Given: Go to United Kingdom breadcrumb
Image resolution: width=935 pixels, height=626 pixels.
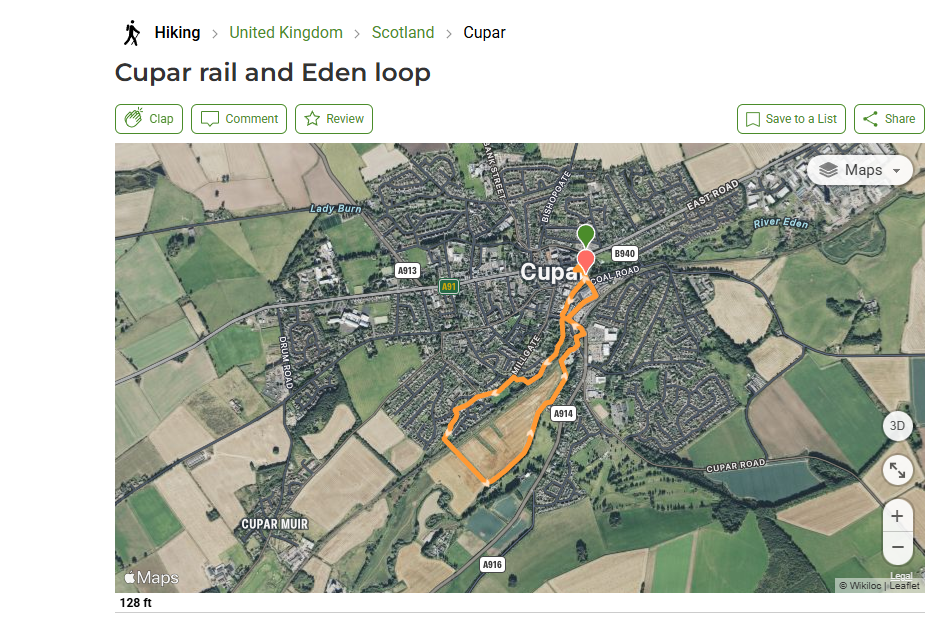Looking at the screenshot, I should [286, 33].
